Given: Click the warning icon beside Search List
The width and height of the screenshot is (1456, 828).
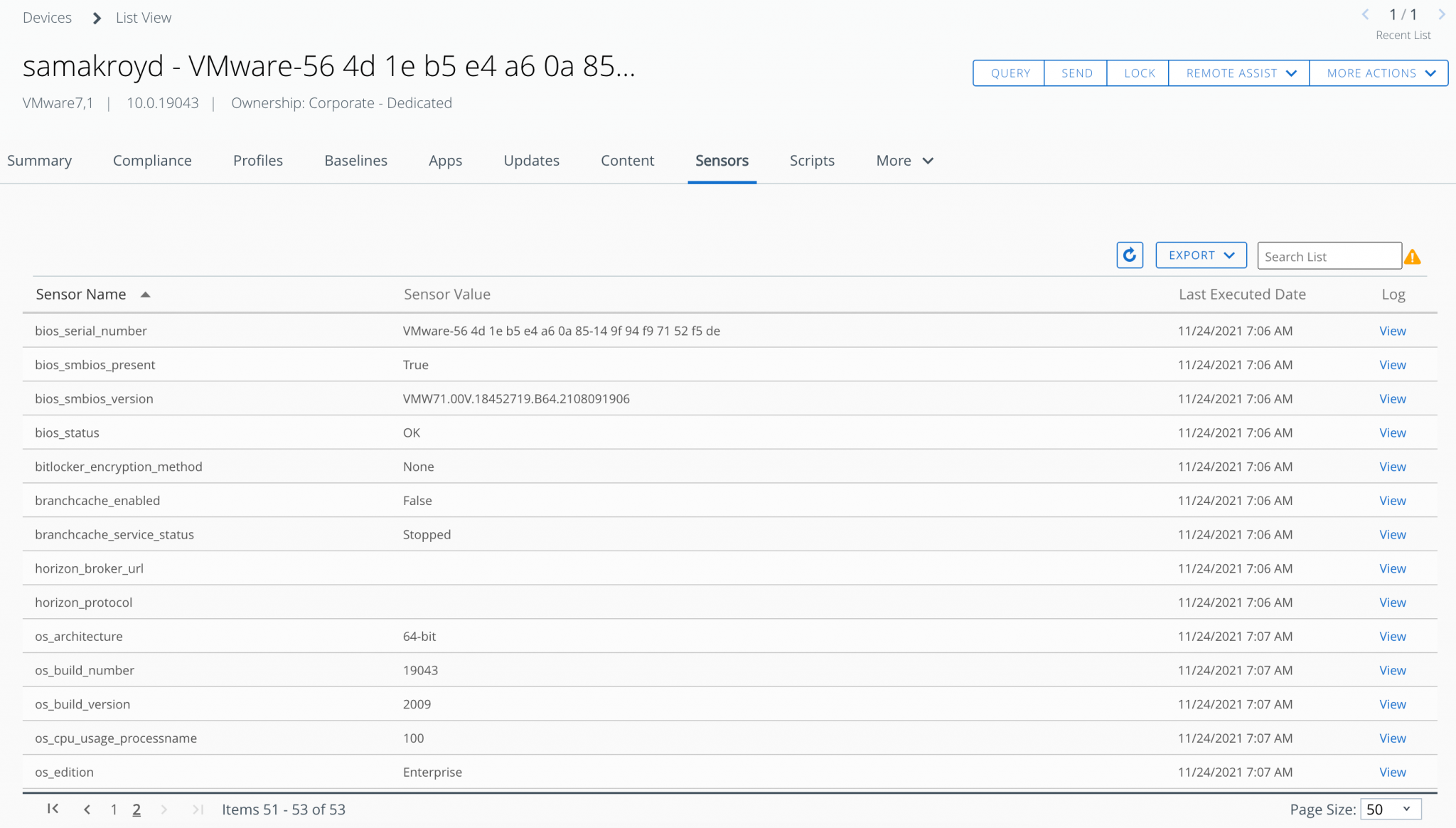Looking at the screenshot, I should pyautogui.click(x=1414, y=255).
